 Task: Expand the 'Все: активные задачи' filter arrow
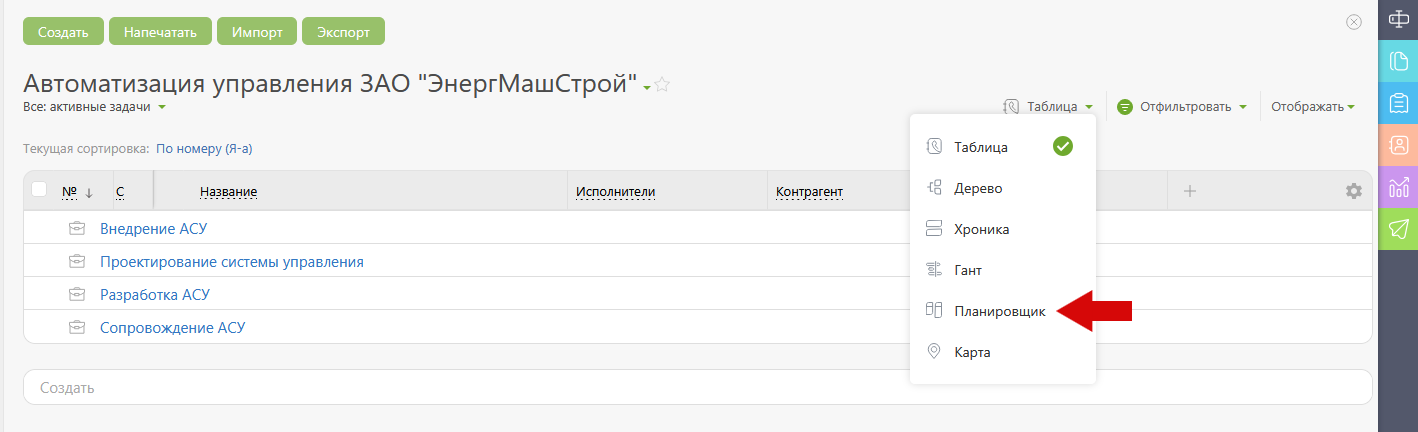(162, 107)
